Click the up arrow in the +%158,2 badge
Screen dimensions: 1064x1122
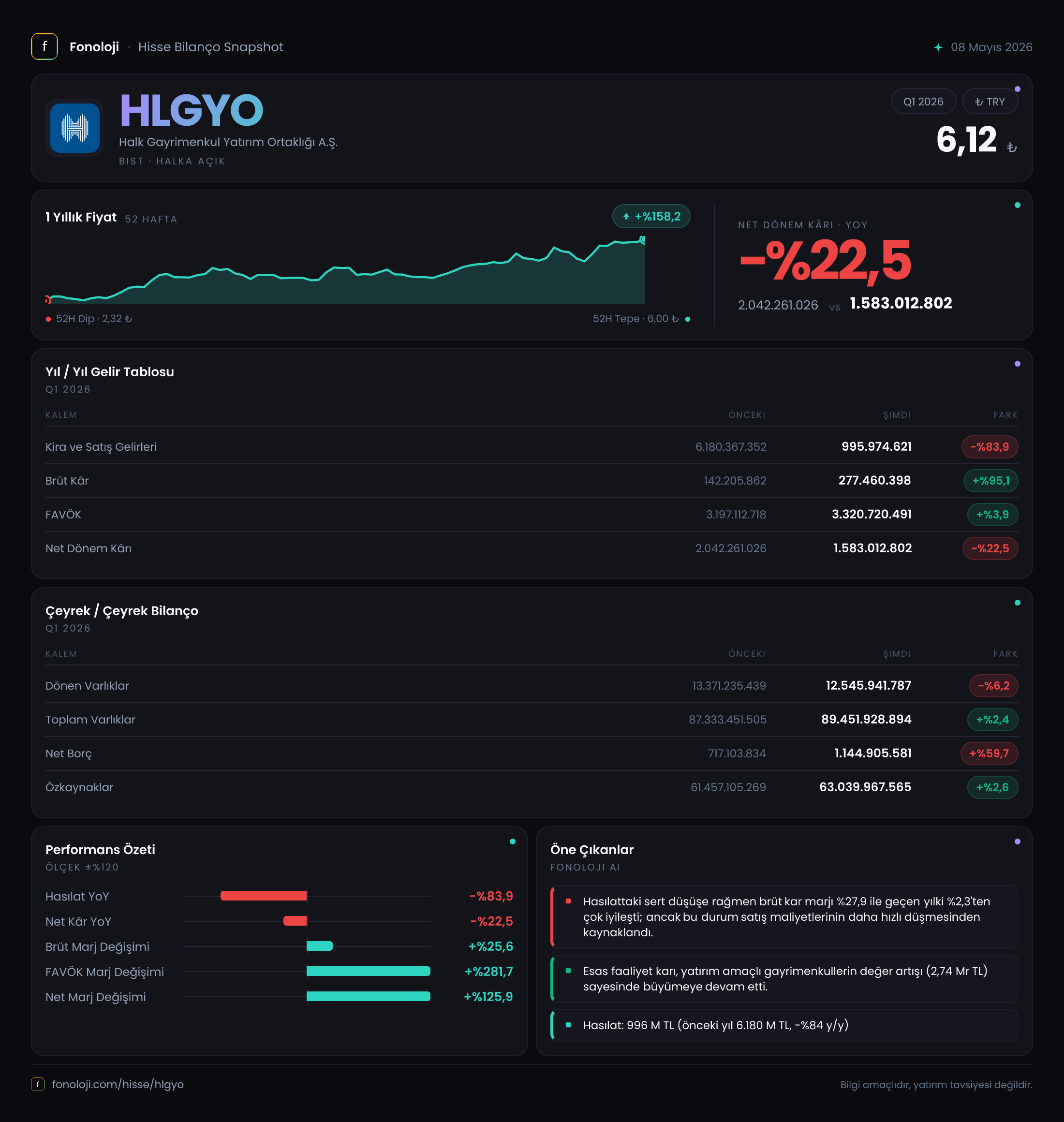[x=626, y=216]
